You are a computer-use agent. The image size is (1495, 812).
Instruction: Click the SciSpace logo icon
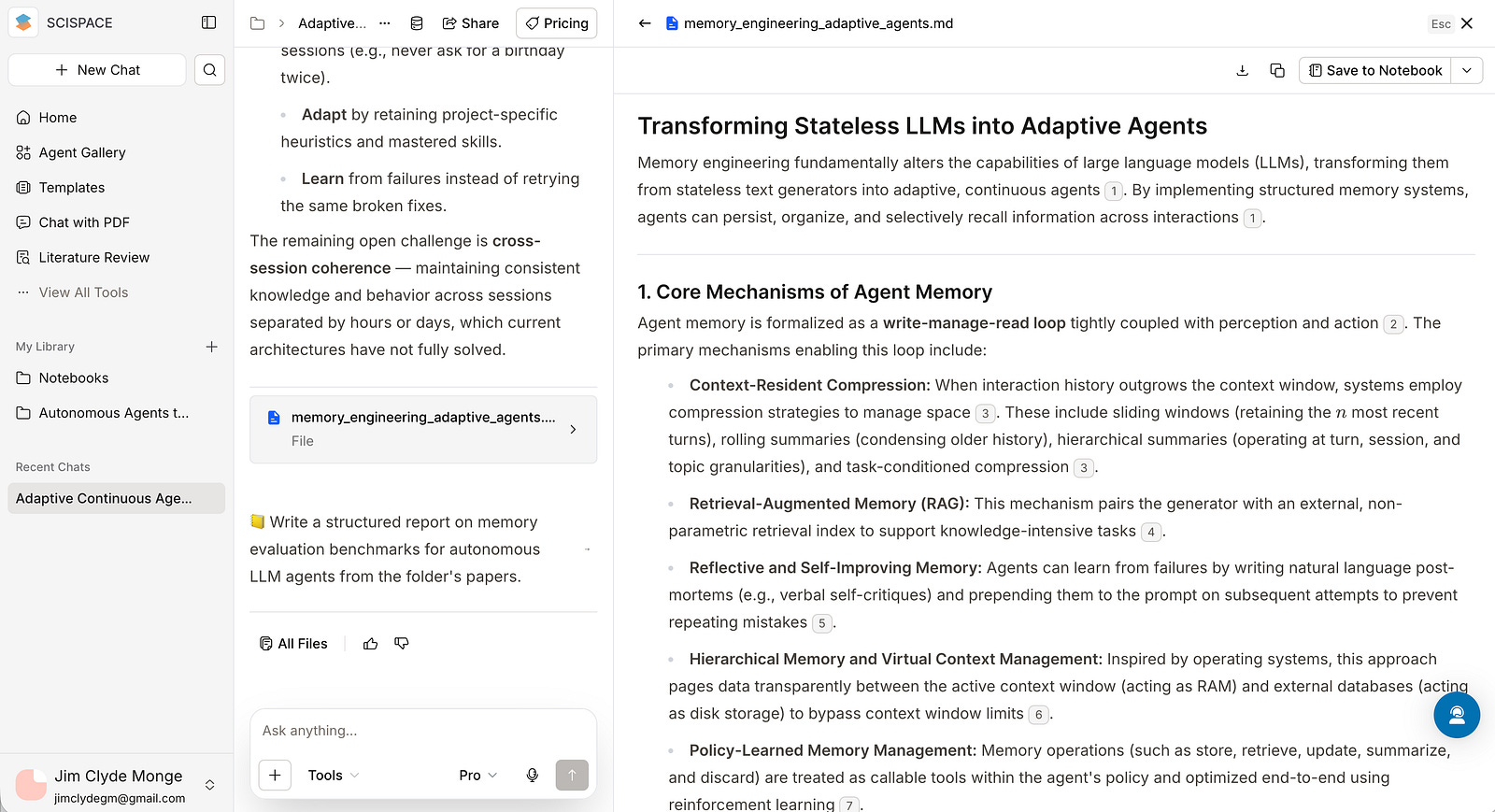(x=23, y=22)
